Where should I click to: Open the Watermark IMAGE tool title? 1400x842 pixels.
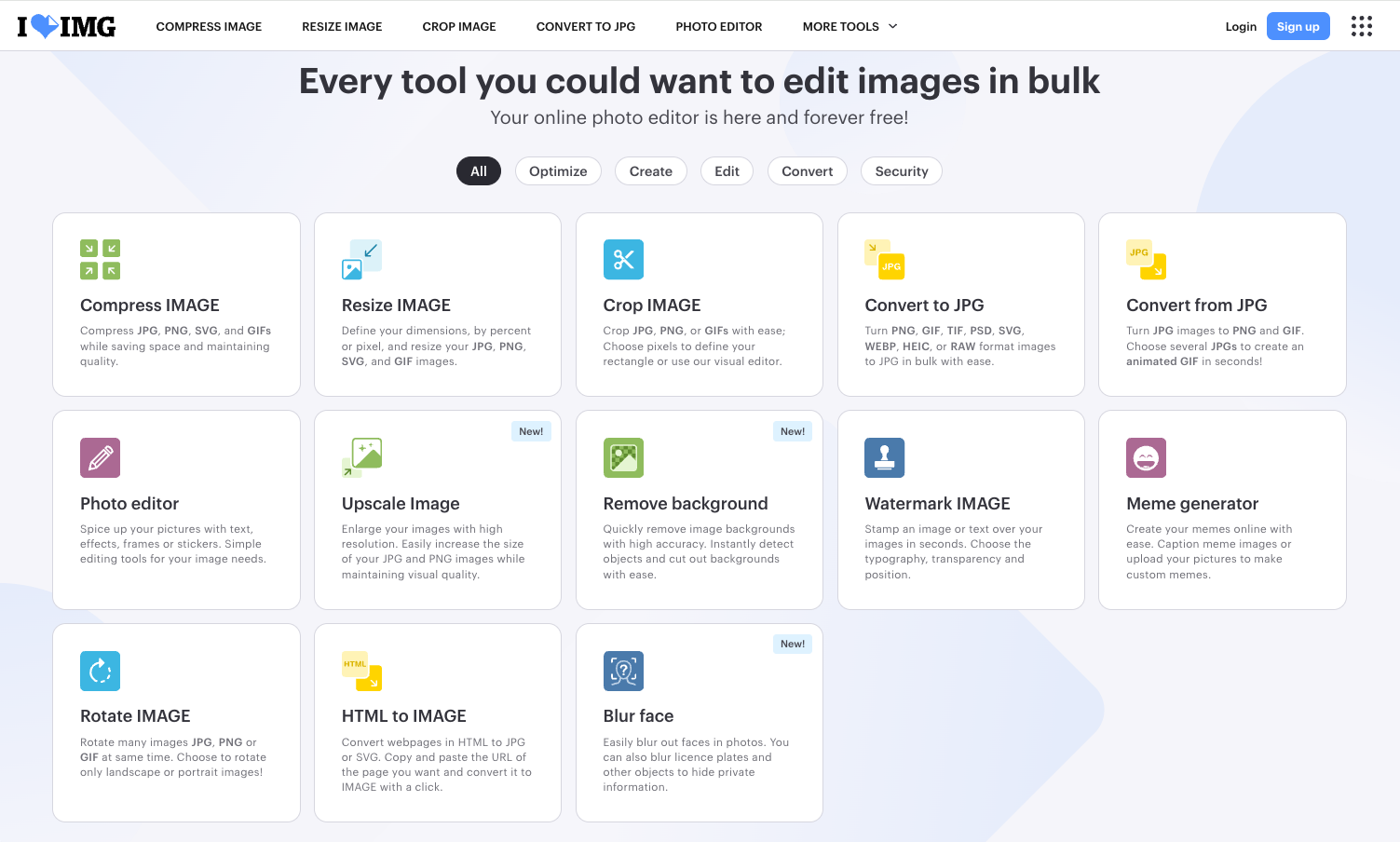[x=937, y=504]
